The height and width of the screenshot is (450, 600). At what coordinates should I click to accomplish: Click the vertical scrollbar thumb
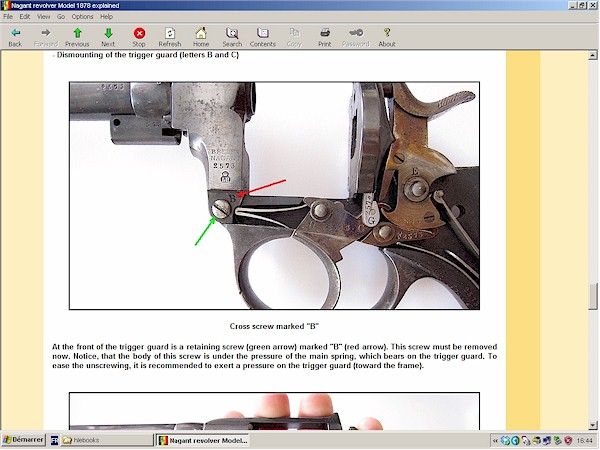[593, 296]
